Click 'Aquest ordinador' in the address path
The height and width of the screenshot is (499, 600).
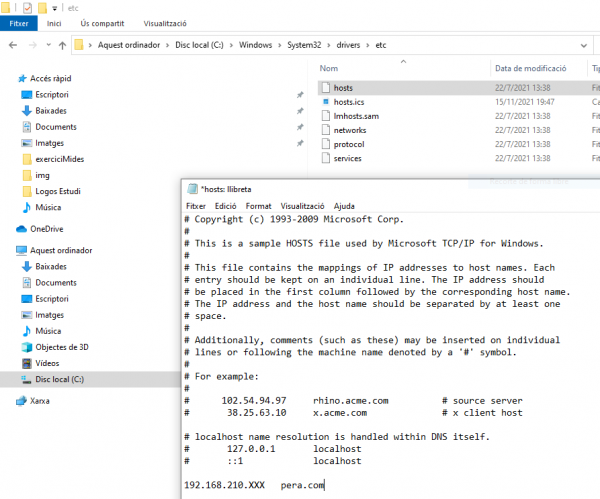tap(129, 45)
